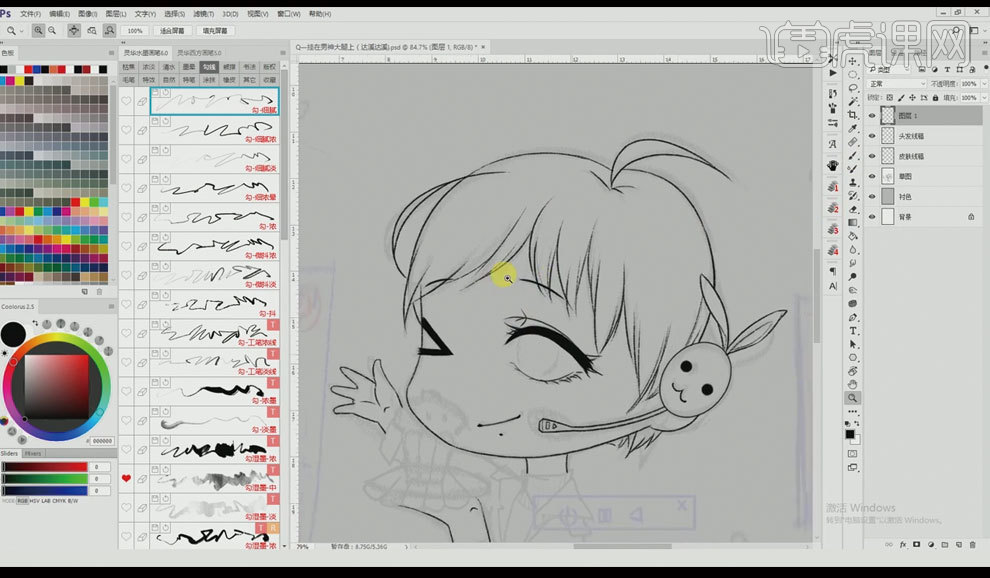Click the Zoom In magnifier option

39,30
